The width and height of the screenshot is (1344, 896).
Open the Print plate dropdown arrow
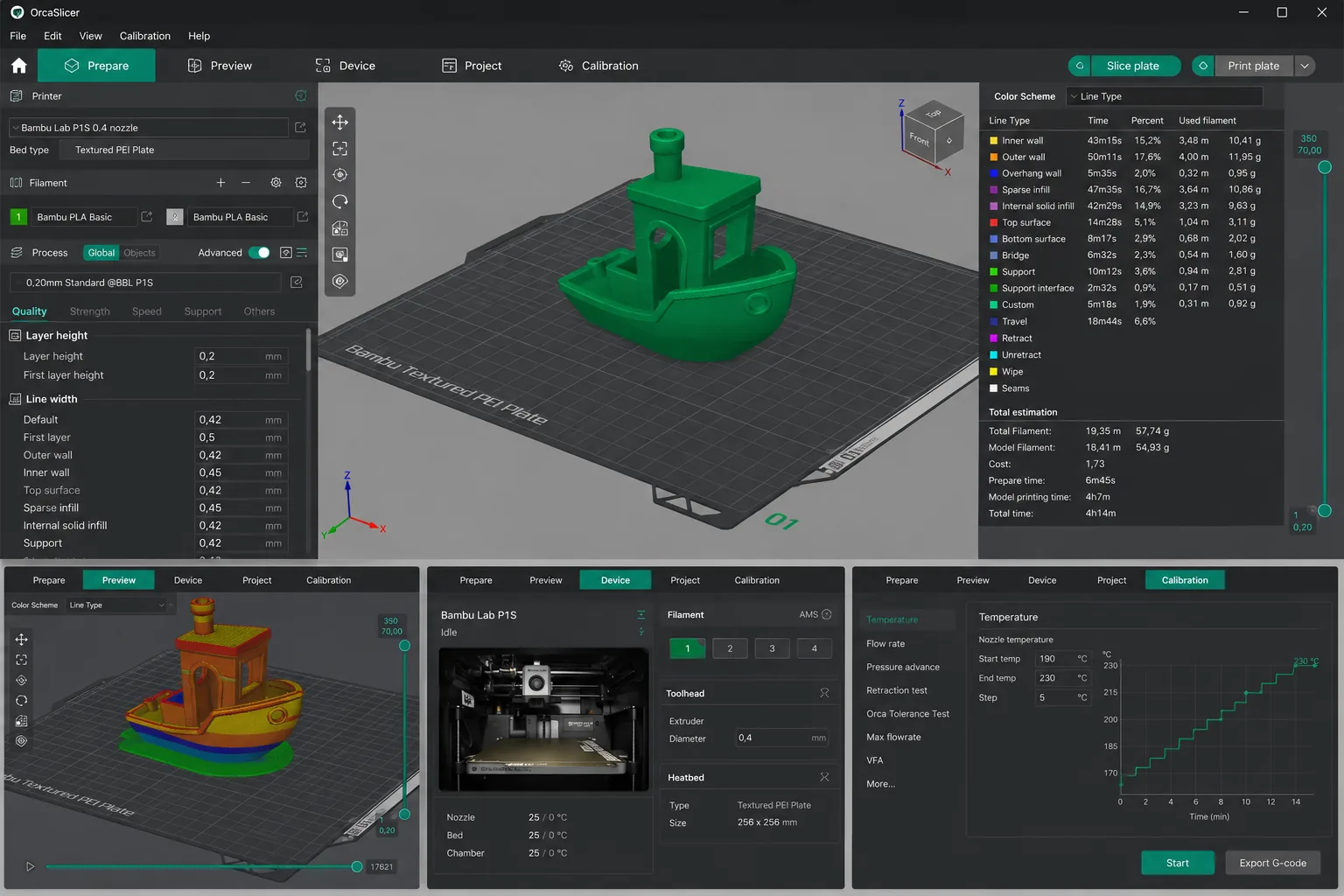click(1305, 66)
